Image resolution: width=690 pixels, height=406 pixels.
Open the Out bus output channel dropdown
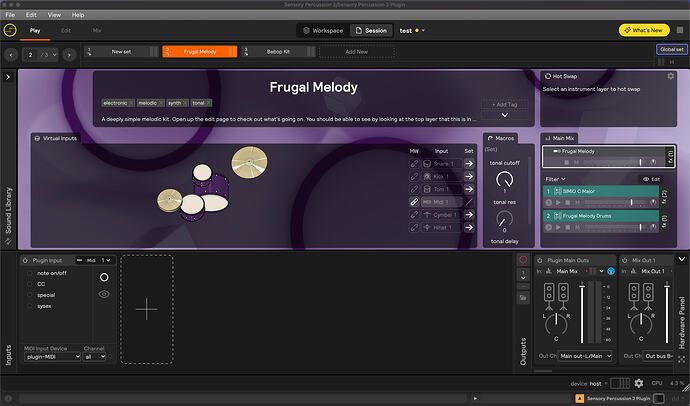click(659, 356)
